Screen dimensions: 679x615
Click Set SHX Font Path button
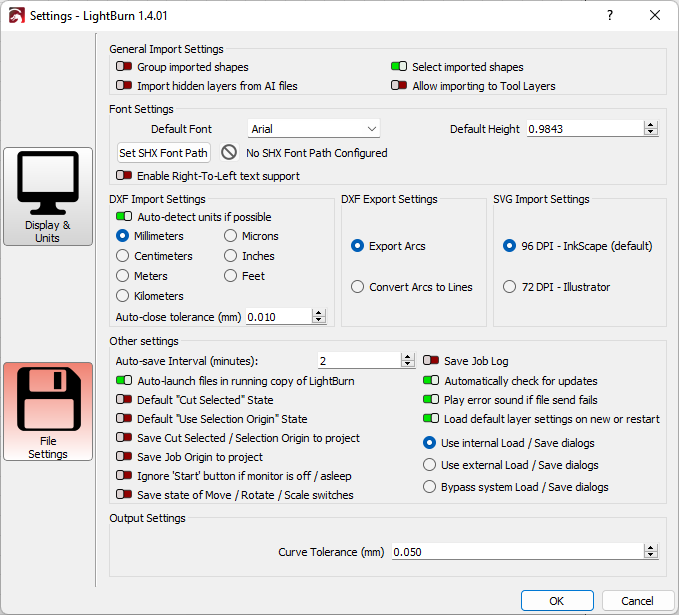coord(164,152)
